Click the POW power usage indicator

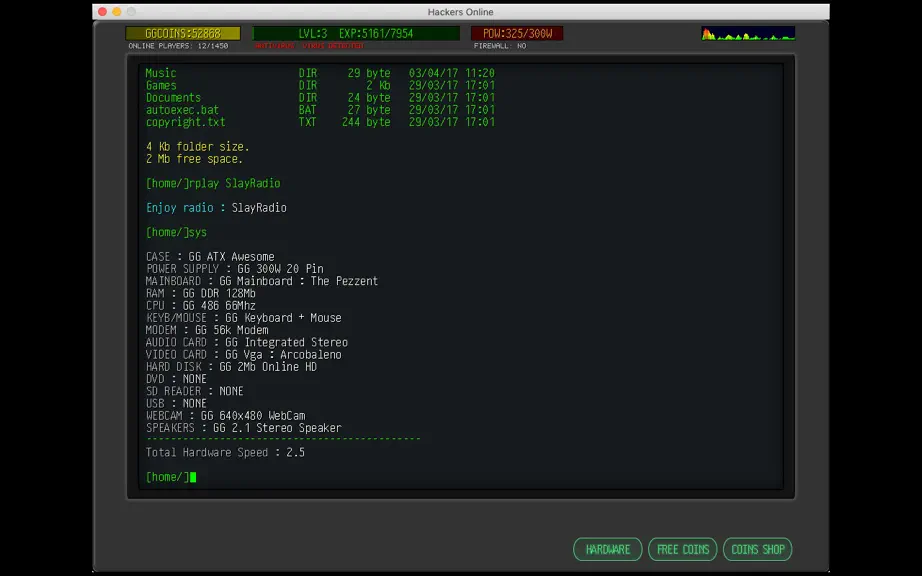[517, 34]
